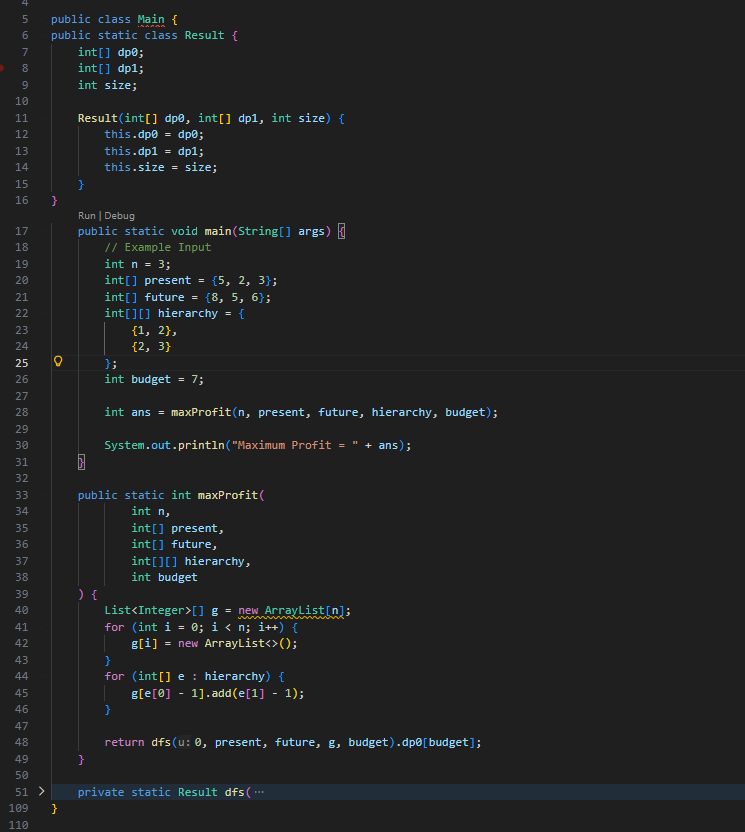Image resolution: width=745 pixels, height=832 pixels.
Task: Click '{8, 5, 6}' future array values
Action: pos(235,298)
